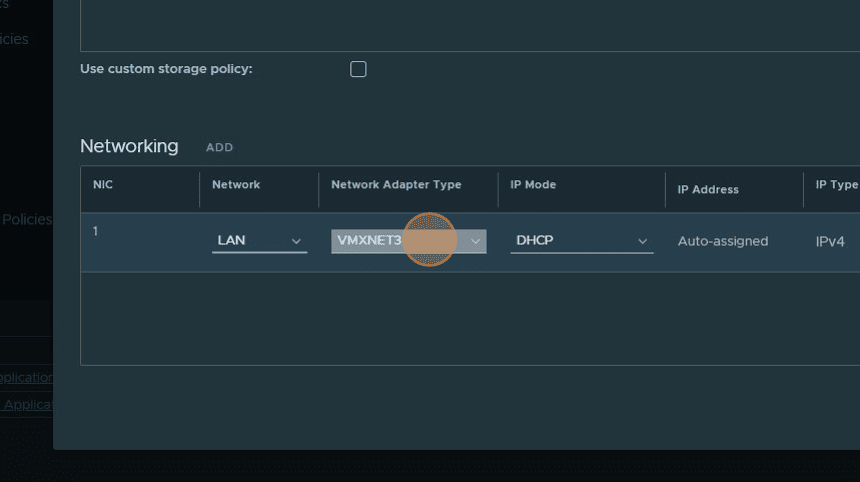Image resolution: width=860 pixels, height=482 pixels.
Task: Open the LAN network dropdown
Action: (259, 241)
